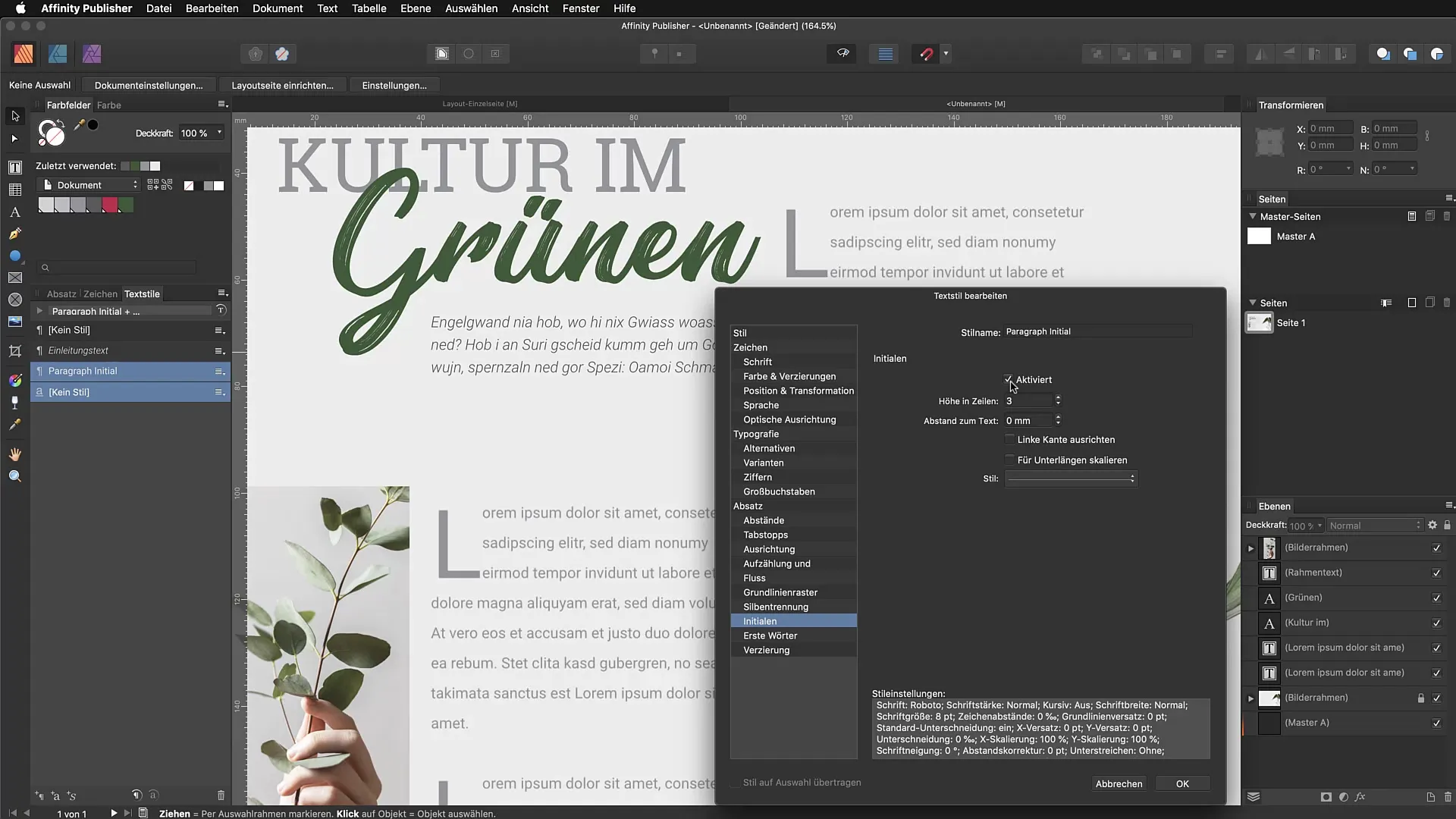Select the Transparency tool
The height and width of the screenshot is (819, 1456).
coord(15,403)
